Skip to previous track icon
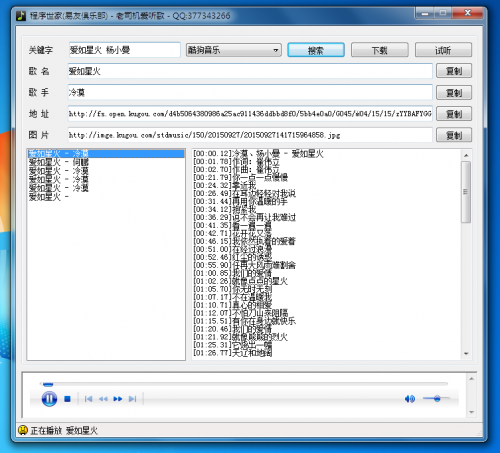This screenshot has width=500, height=453. [88, 399]
